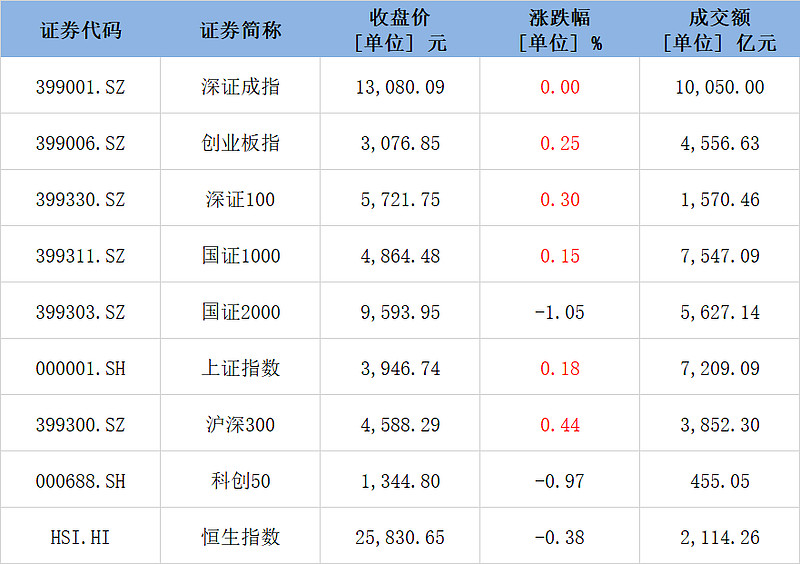Click the 证券代码 column header
This screenshot has height=564, width=800.
80,30
